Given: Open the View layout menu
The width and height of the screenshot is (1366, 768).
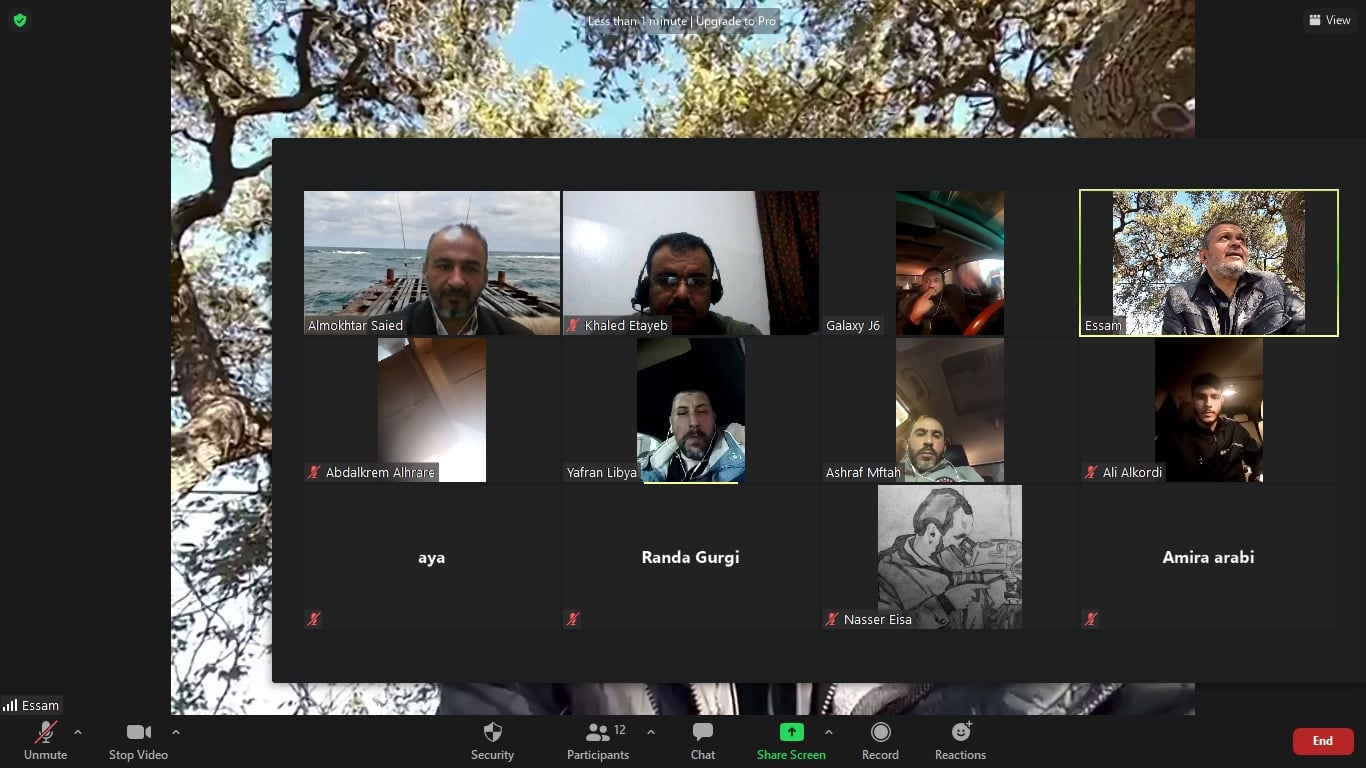Looking at the screenshot, I should pyautogui.click(x=1329, y=20).
